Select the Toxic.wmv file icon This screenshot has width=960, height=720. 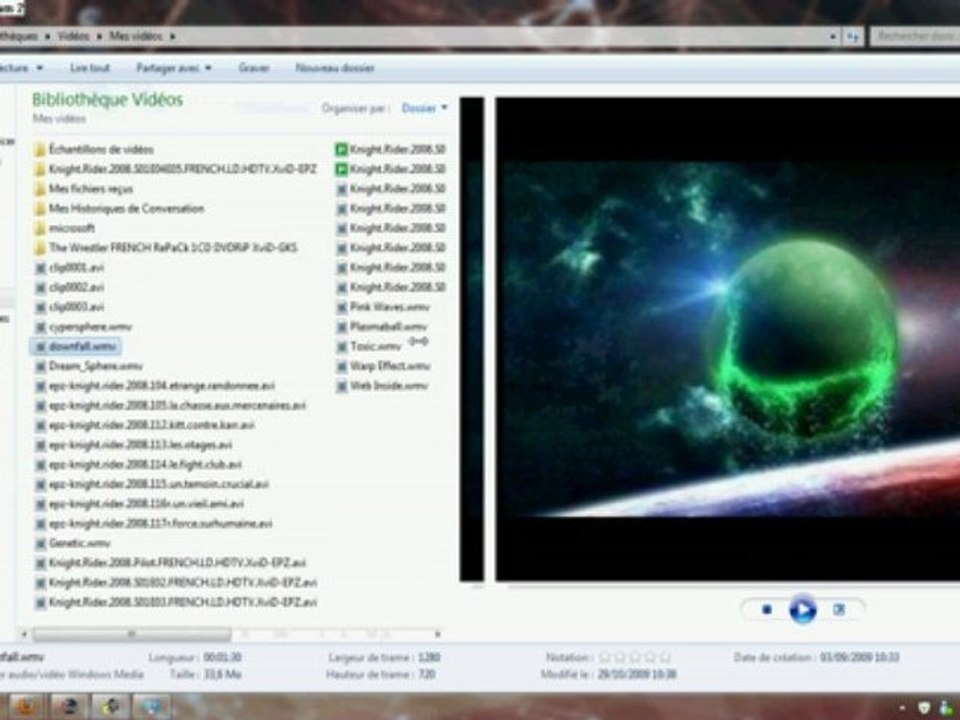click(x=342, y=347)
